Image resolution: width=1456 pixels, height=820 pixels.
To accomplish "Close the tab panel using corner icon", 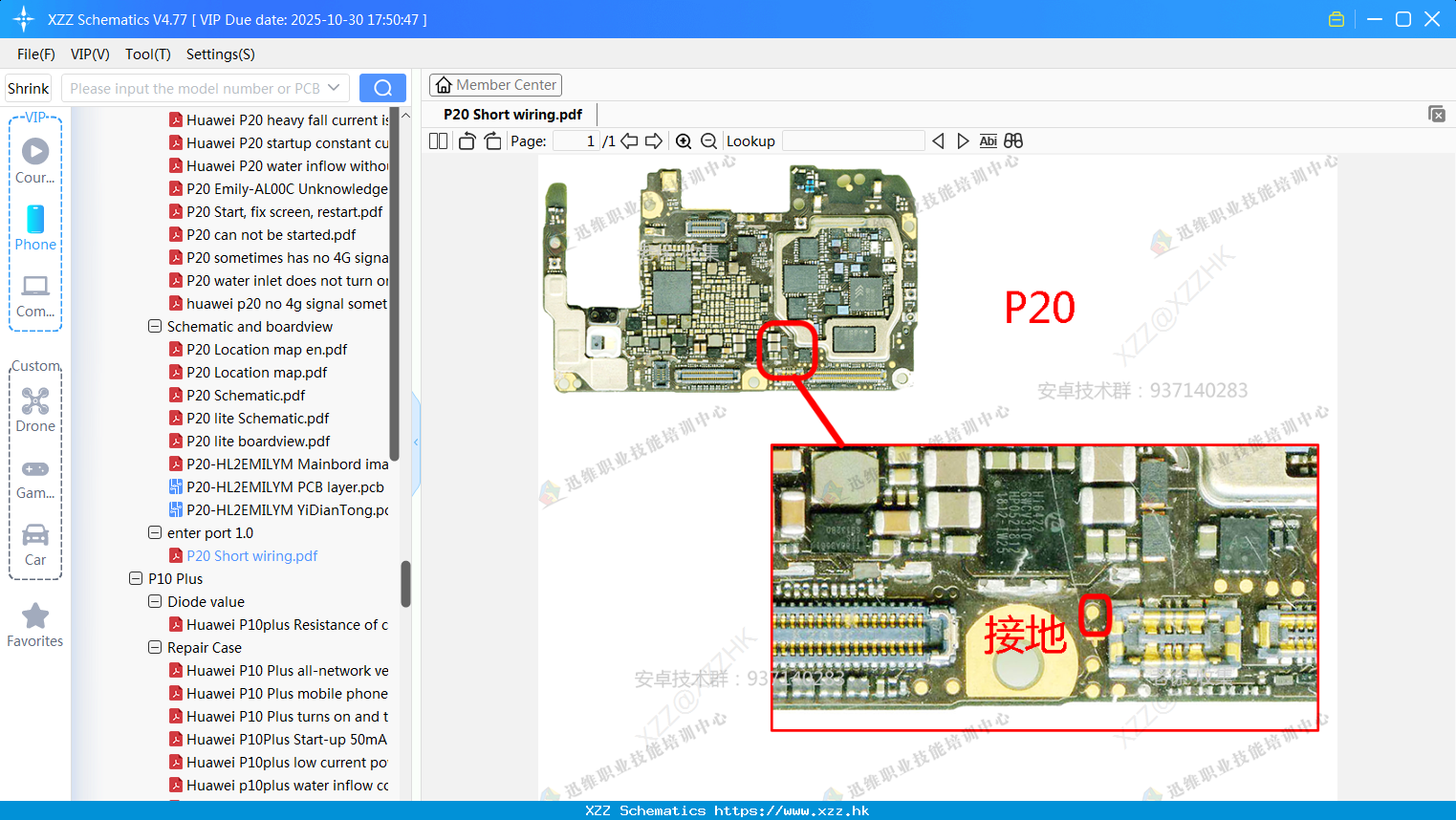I will click(1437, 114).
